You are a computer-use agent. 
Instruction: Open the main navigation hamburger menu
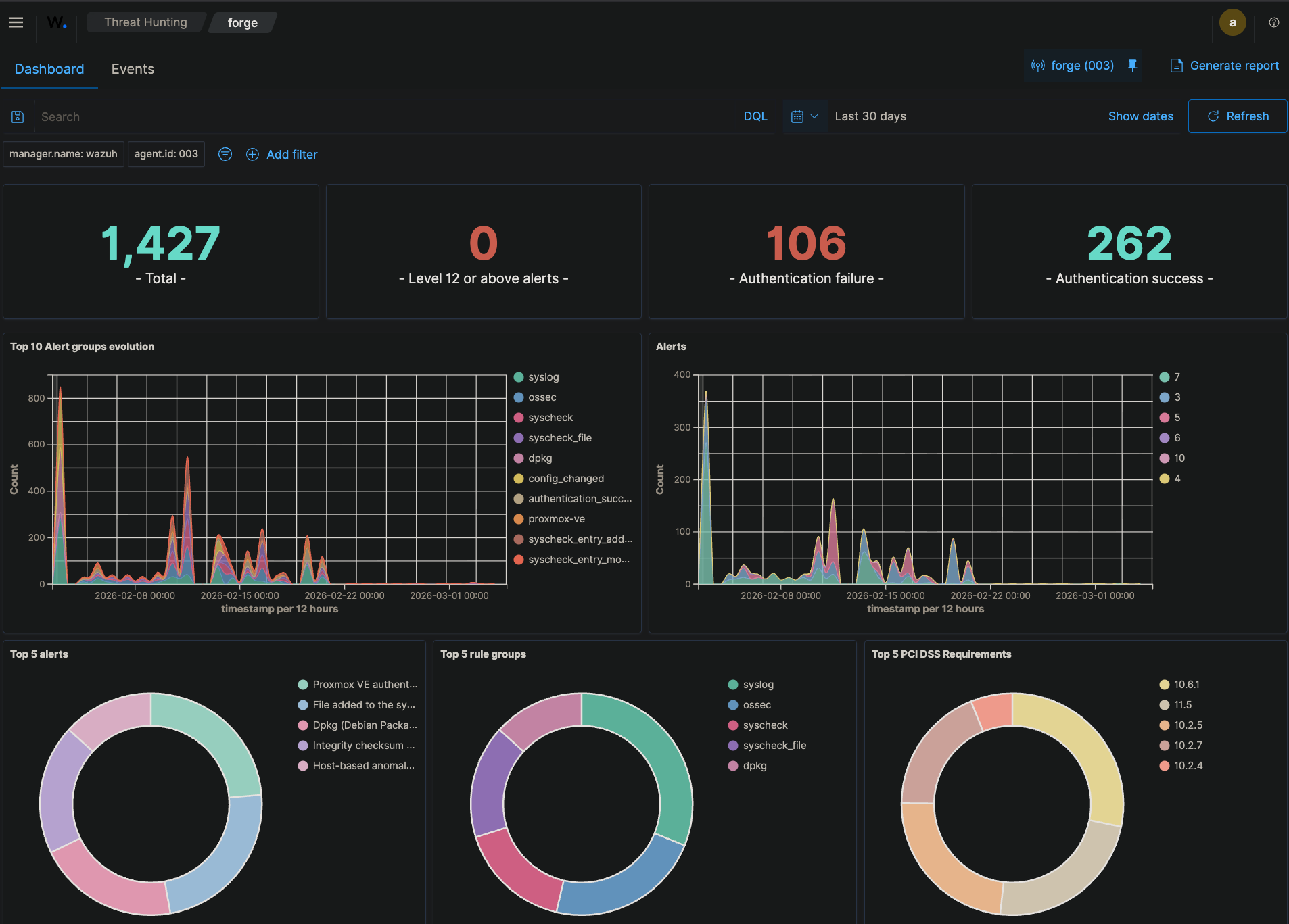click(17, 22)
